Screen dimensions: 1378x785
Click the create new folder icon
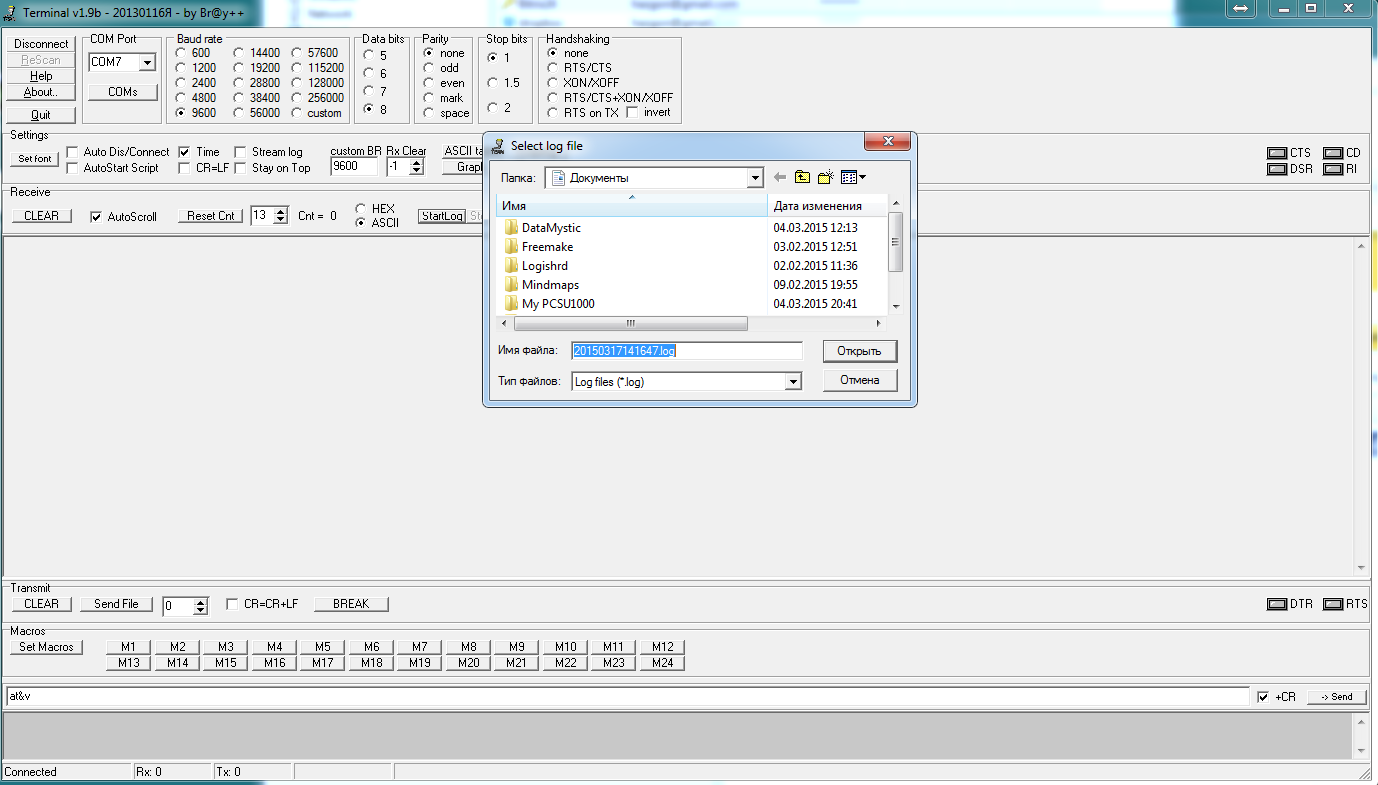825,178
